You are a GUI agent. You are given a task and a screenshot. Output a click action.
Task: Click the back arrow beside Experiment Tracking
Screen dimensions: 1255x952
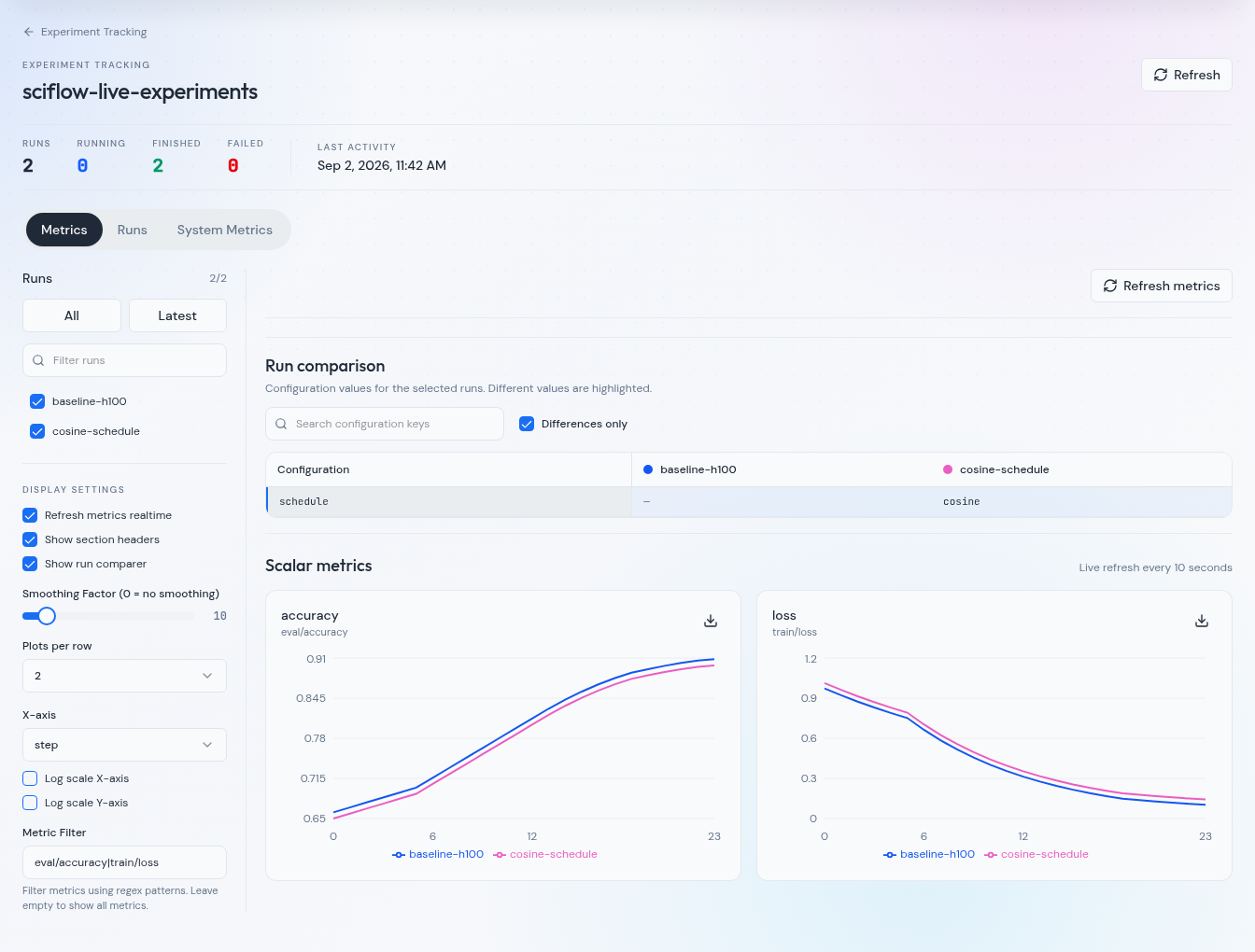(28, 32)
